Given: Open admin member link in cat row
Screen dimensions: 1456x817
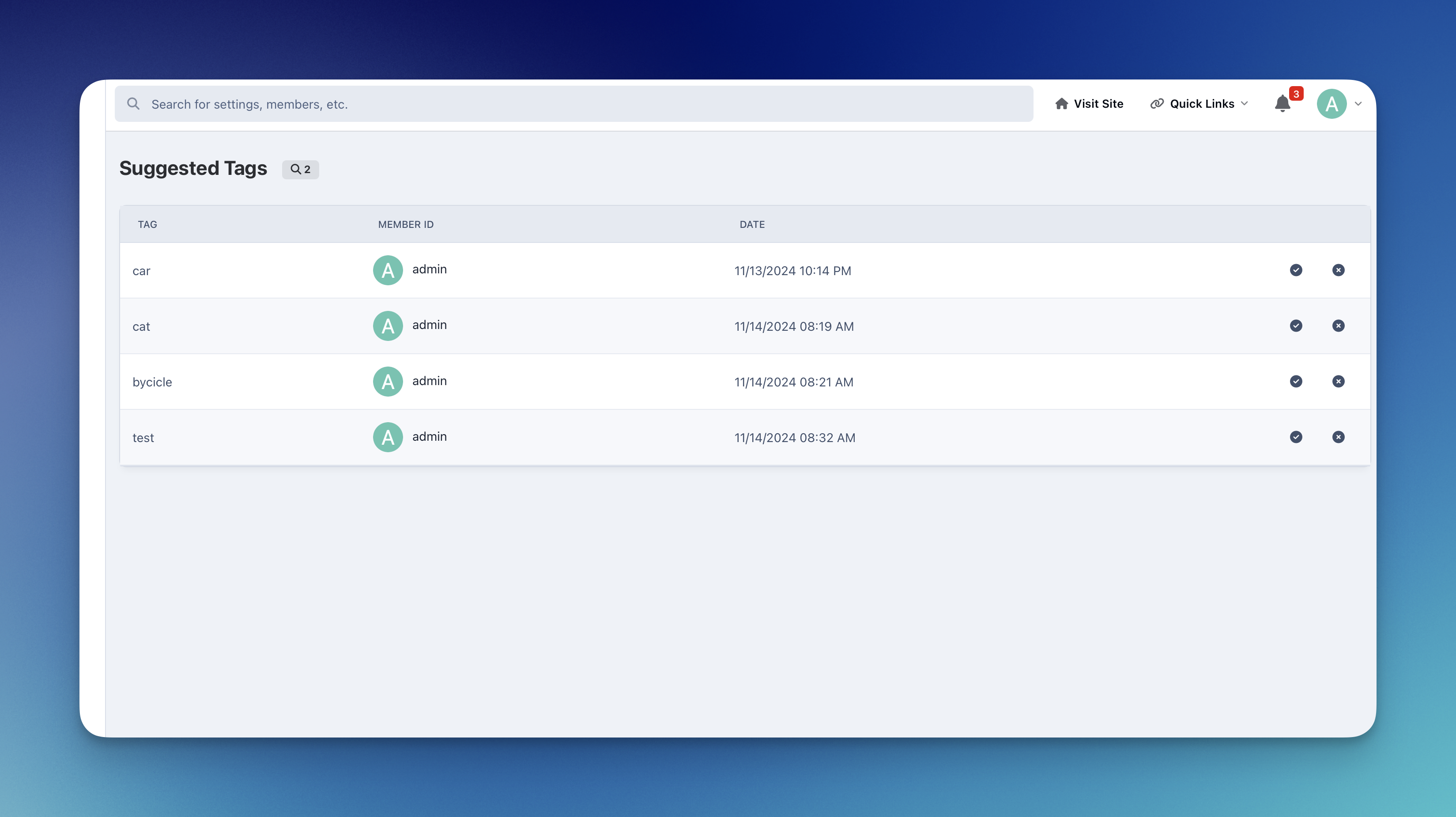Looking at the screenshot, I should click(430, 325).
